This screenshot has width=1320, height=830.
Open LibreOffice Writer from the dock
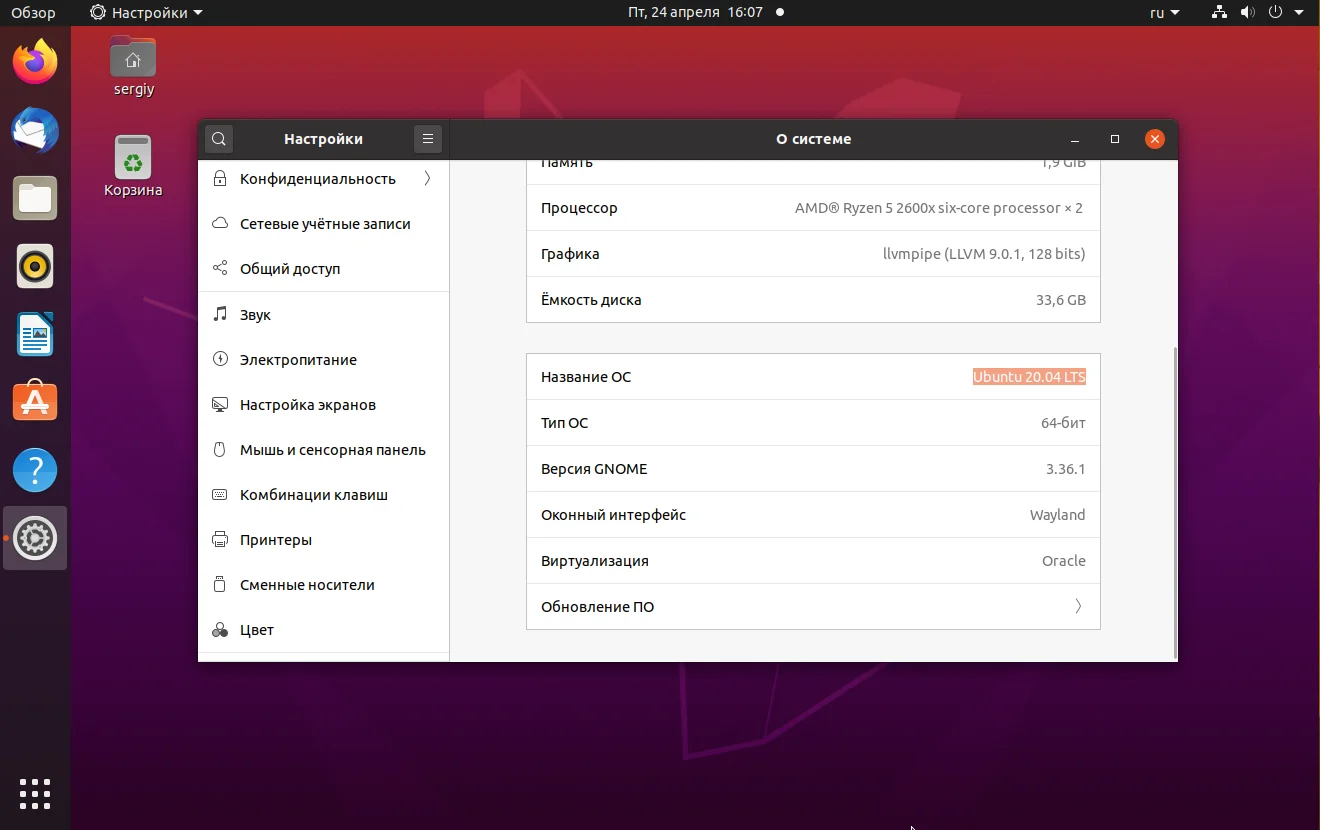tap(35, 334)
